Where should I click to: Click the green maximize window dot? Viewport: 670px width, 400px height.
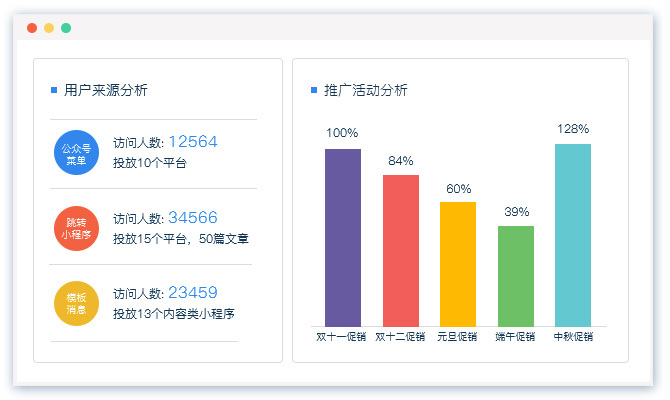[x=66, y=28]
